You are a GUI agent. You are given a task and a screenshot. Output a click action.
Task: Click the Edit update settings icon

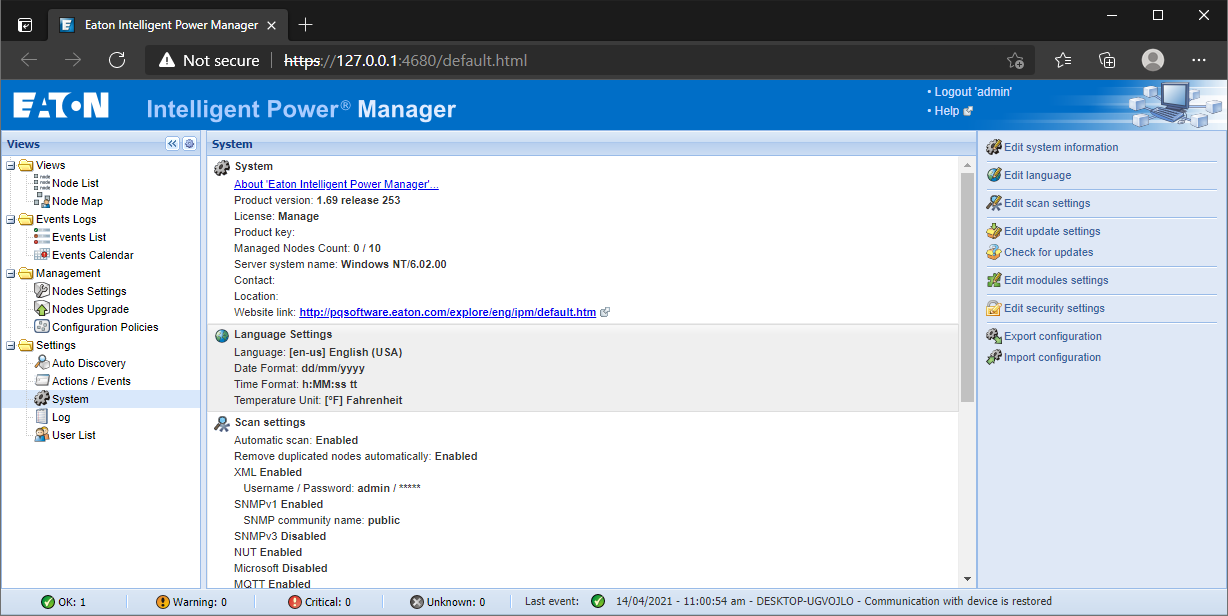pos(994,231)
